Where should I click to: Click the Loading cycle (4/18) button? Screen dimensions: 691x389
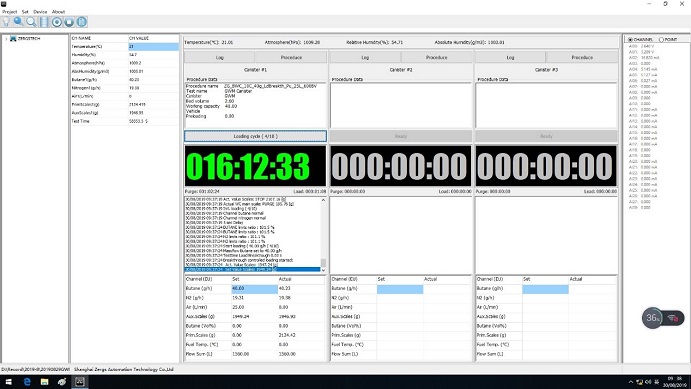[256, 136]
